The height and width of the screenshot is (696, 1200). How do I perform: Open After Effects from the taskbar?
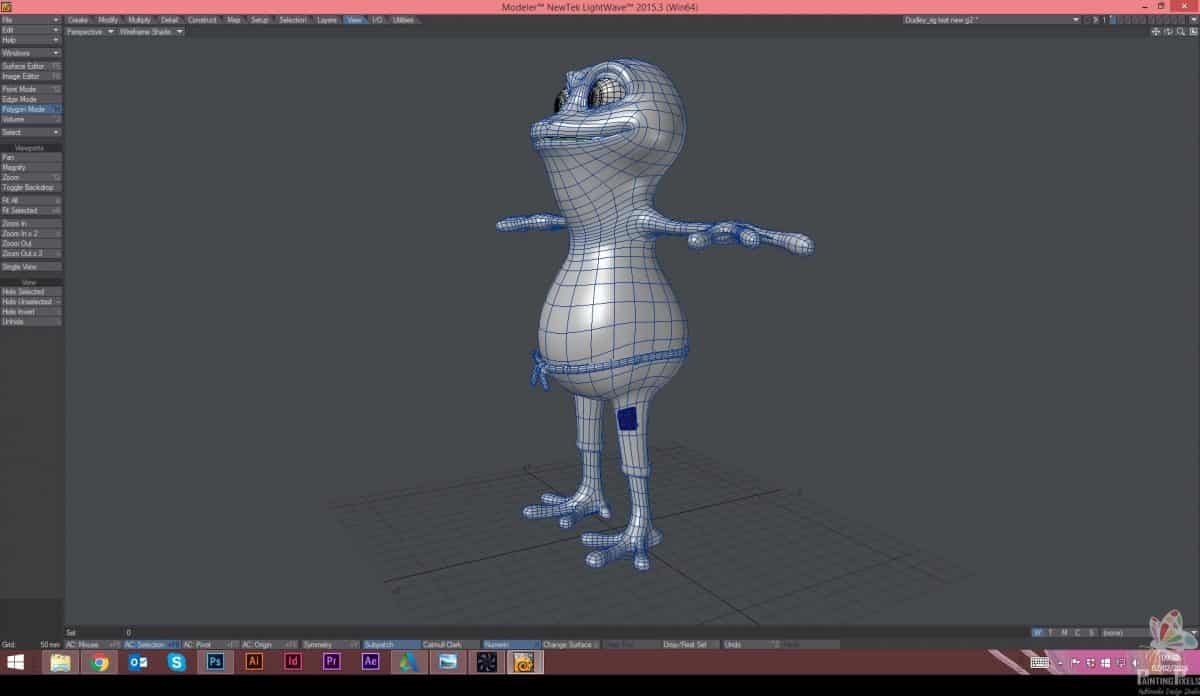tap(371, 662)
